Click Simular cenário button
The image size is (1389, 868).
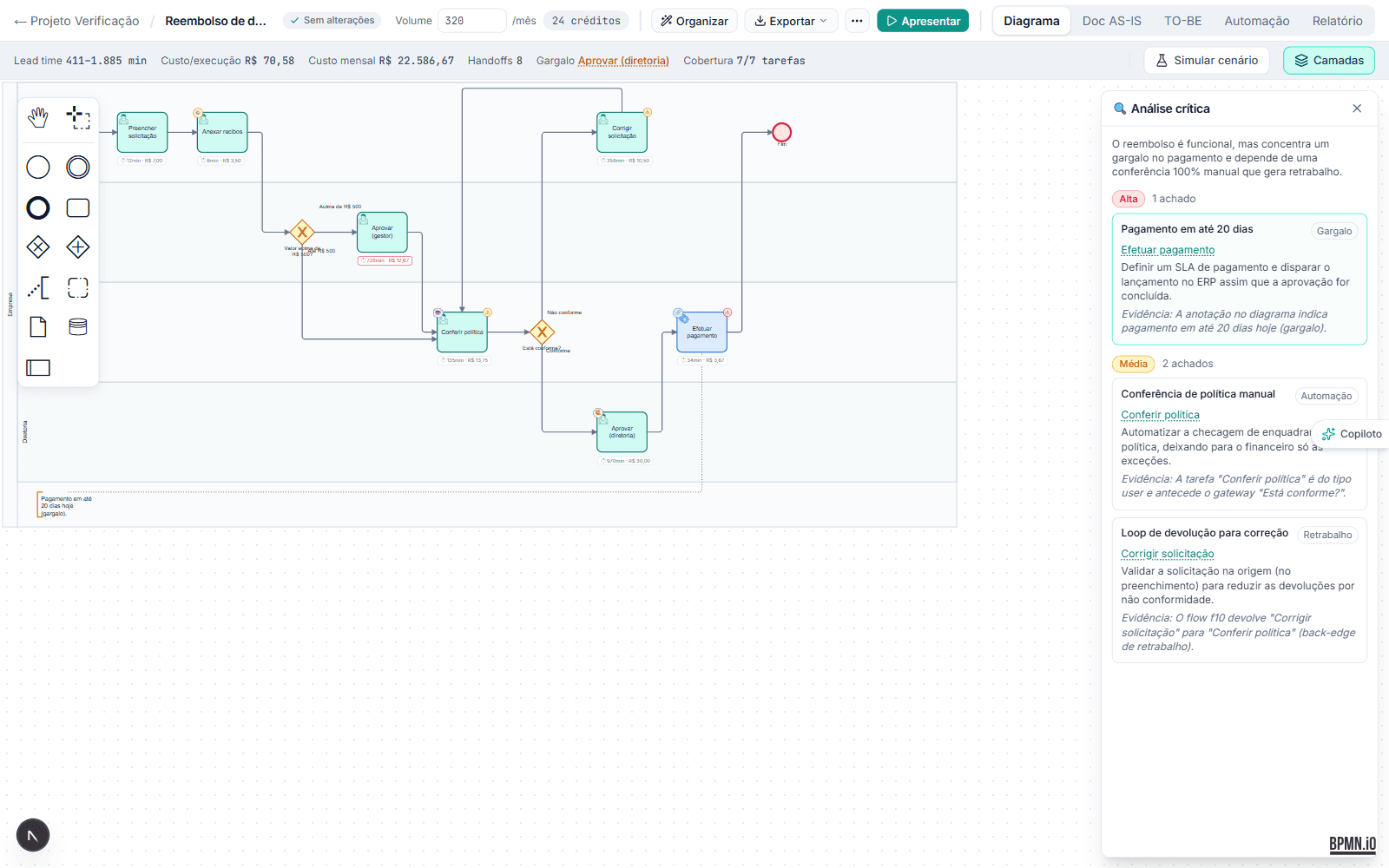coord(1207,60)
